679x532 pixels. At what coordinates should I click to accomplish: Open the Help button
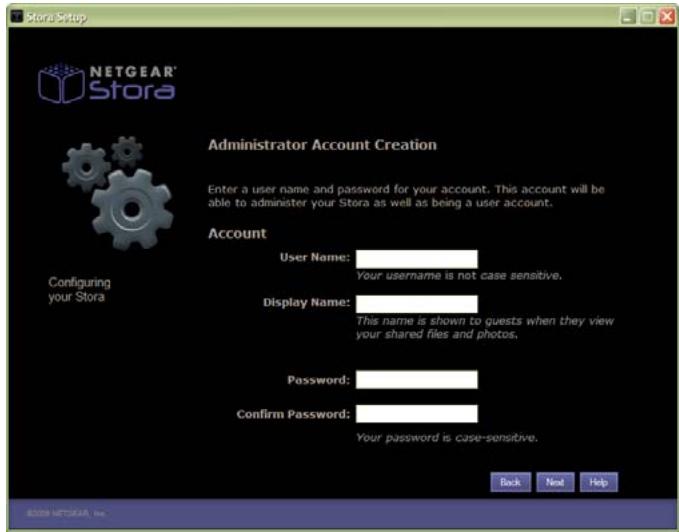(598, 482)
